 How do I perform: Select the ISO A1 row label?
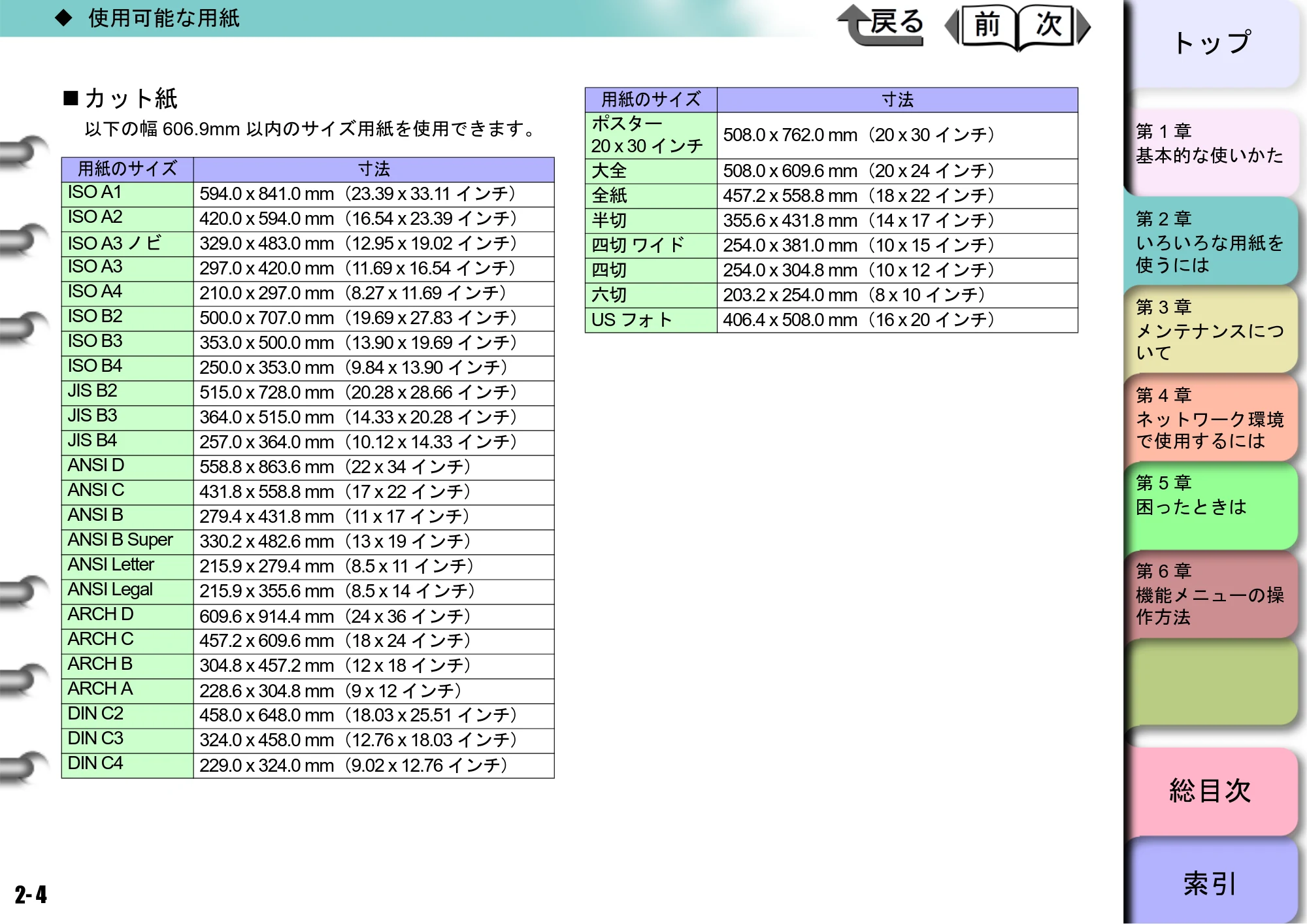click(x=127, y=194)
